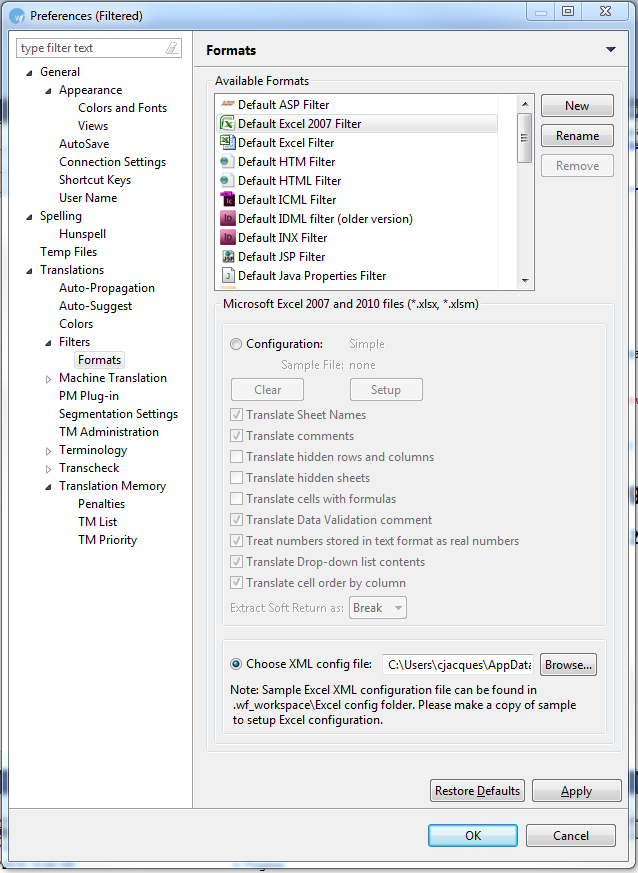Click the Available Formats list scrollbar
Screen dimensions: 638x873
point(524,190)
